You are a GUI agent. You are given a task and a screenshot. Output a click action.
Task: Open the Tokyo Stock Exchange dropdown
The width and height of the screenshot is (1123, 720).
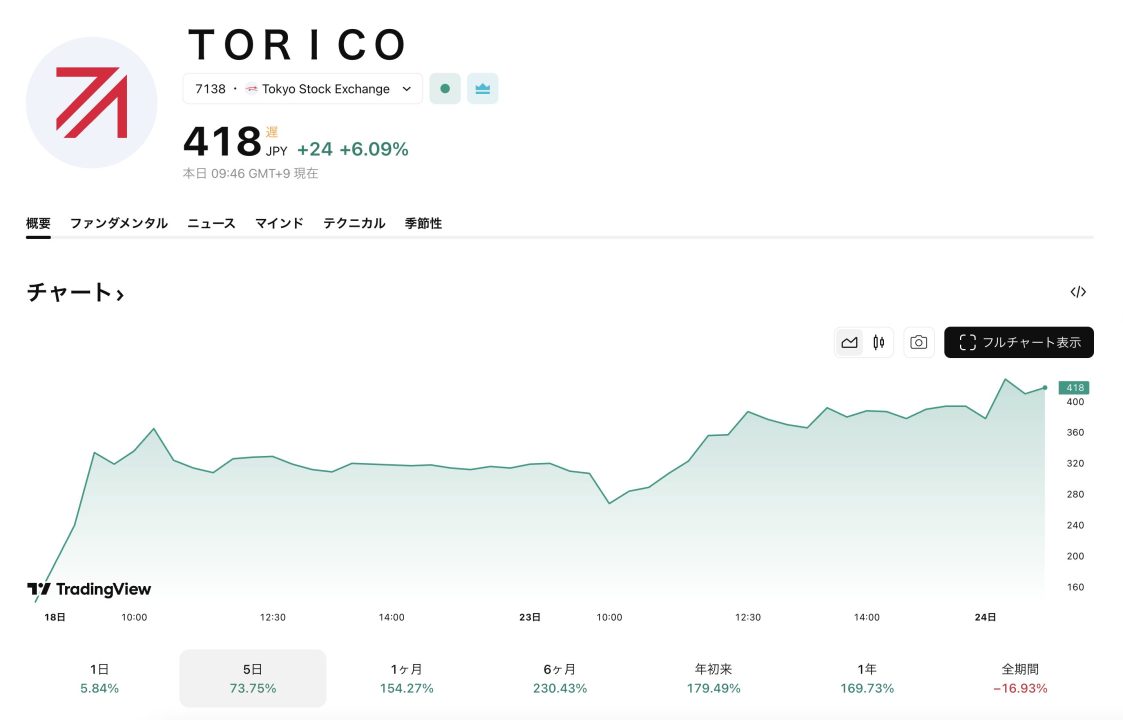(302, 89)
